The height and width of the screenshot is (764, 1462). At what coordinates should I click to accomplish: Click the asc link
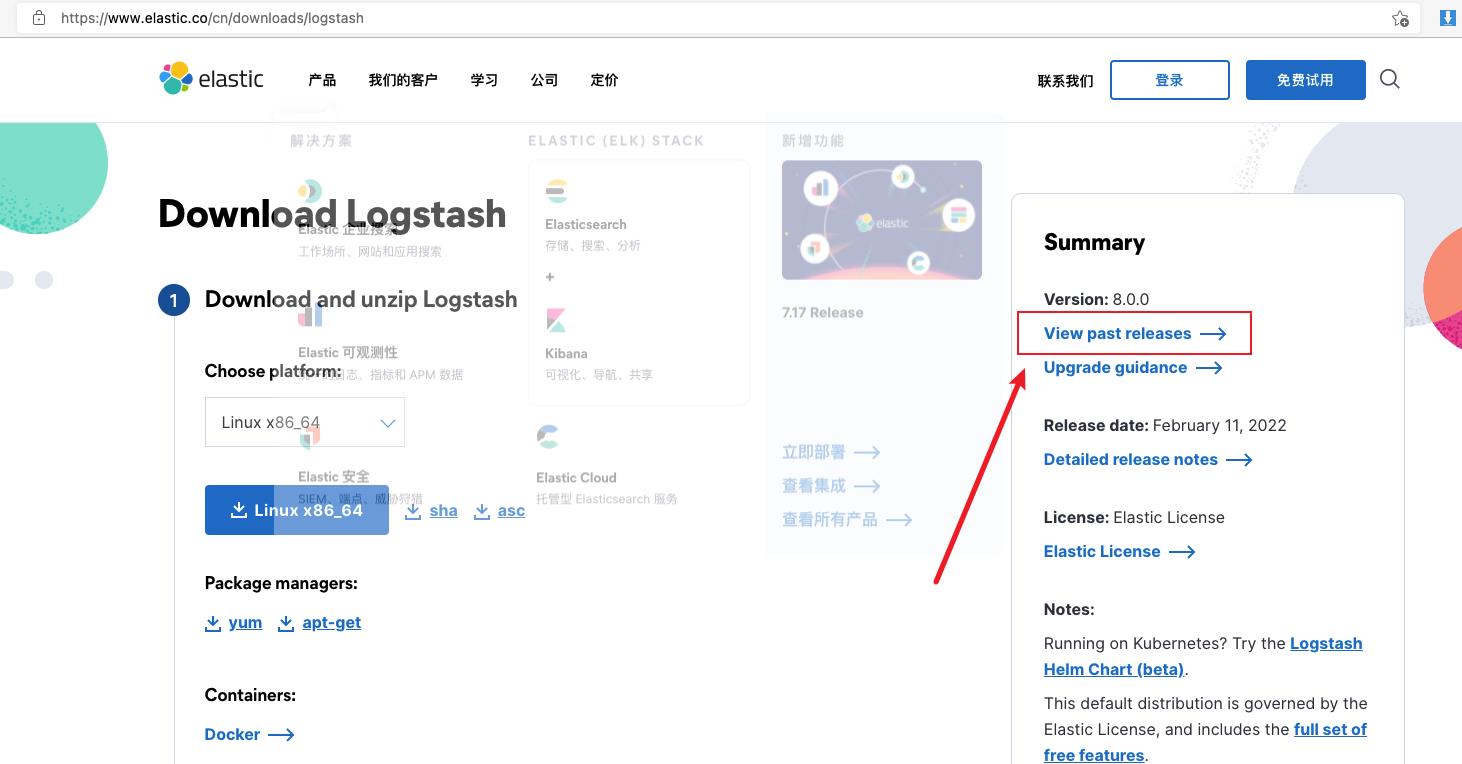(511, 511)
